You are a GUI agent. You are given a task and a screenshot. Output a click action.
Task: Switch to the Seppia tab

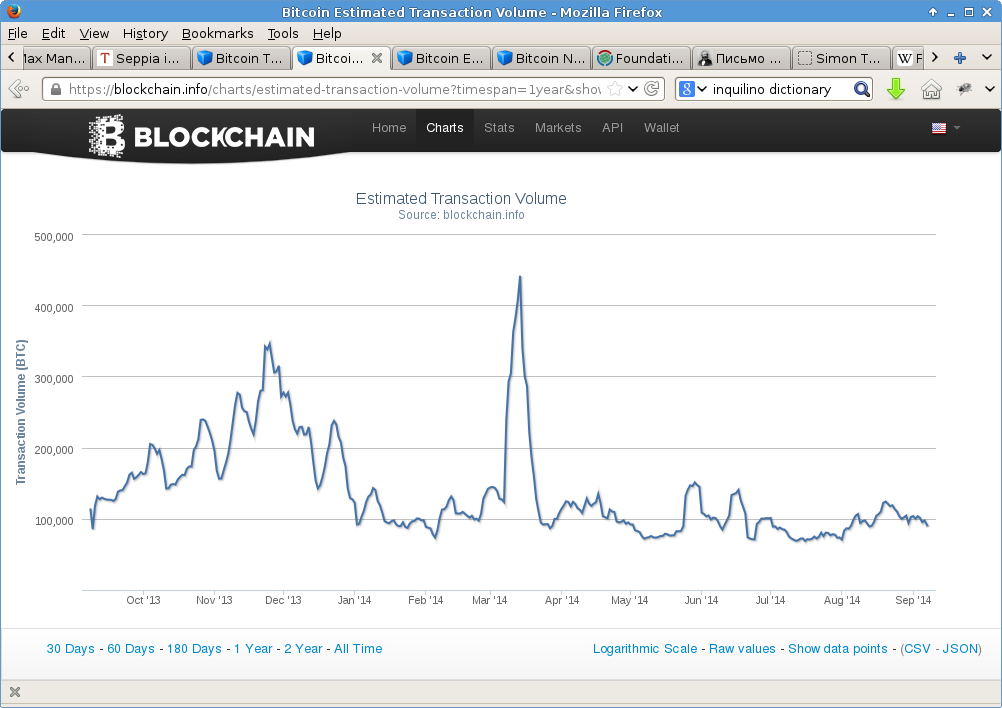(141, 58)
